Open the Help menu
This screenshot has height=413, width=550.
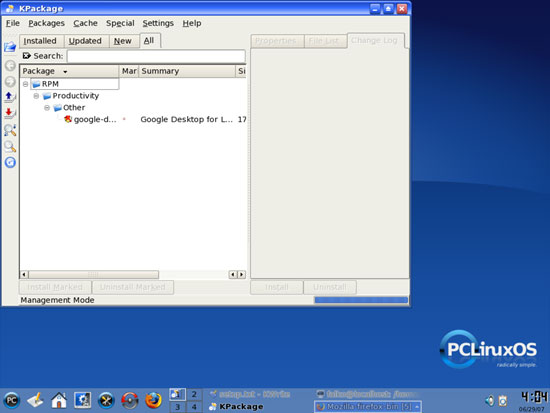coord(192,23)
